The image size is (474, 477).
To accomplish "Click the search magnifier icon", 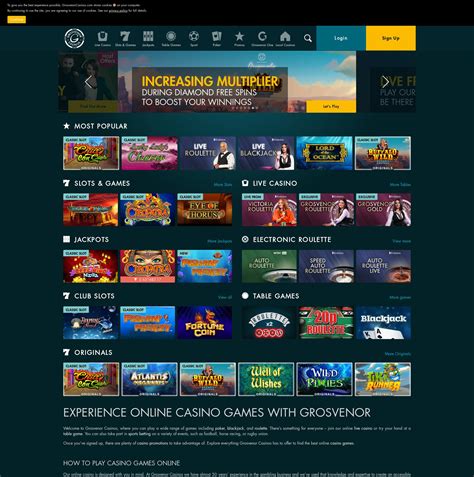I will coord(308,38).
